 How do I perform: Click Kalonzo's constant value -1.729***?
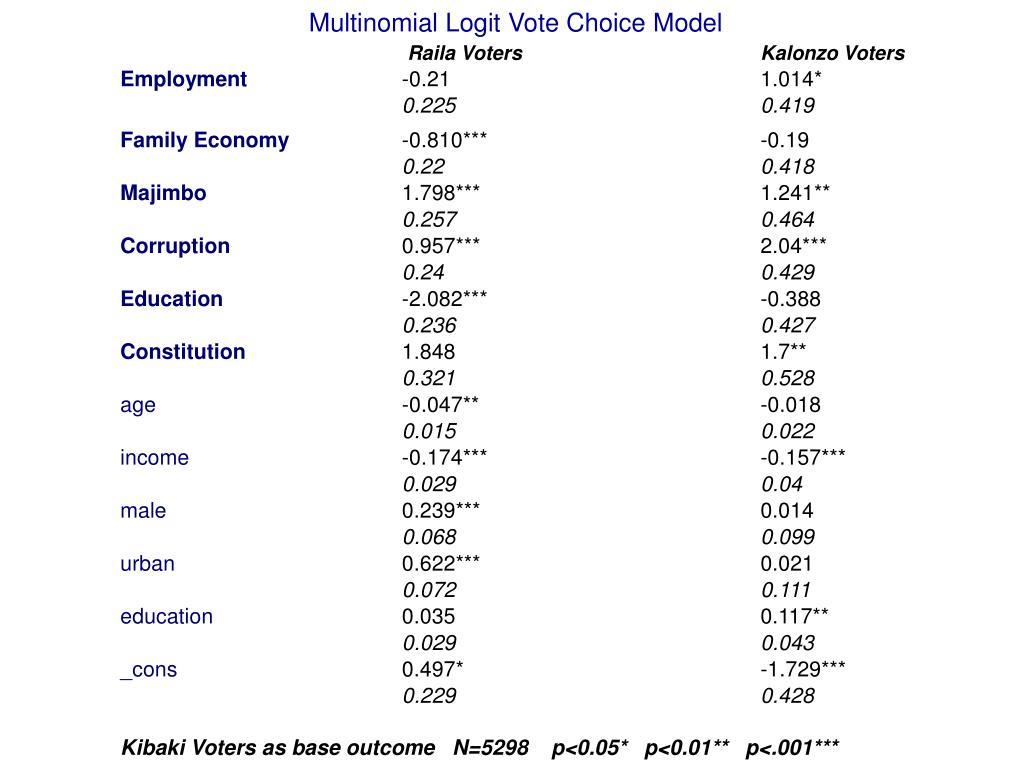pos(803,669)
